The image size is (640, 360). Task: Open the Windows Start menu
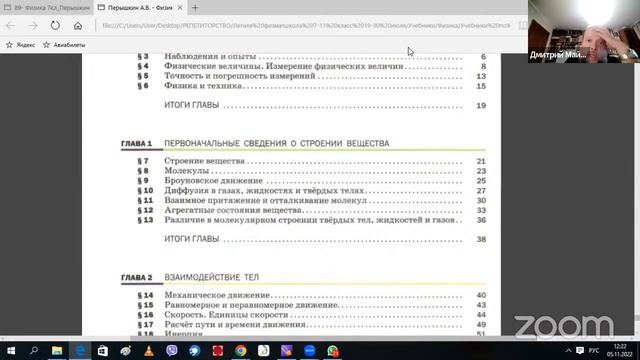(x=11, y=351)
